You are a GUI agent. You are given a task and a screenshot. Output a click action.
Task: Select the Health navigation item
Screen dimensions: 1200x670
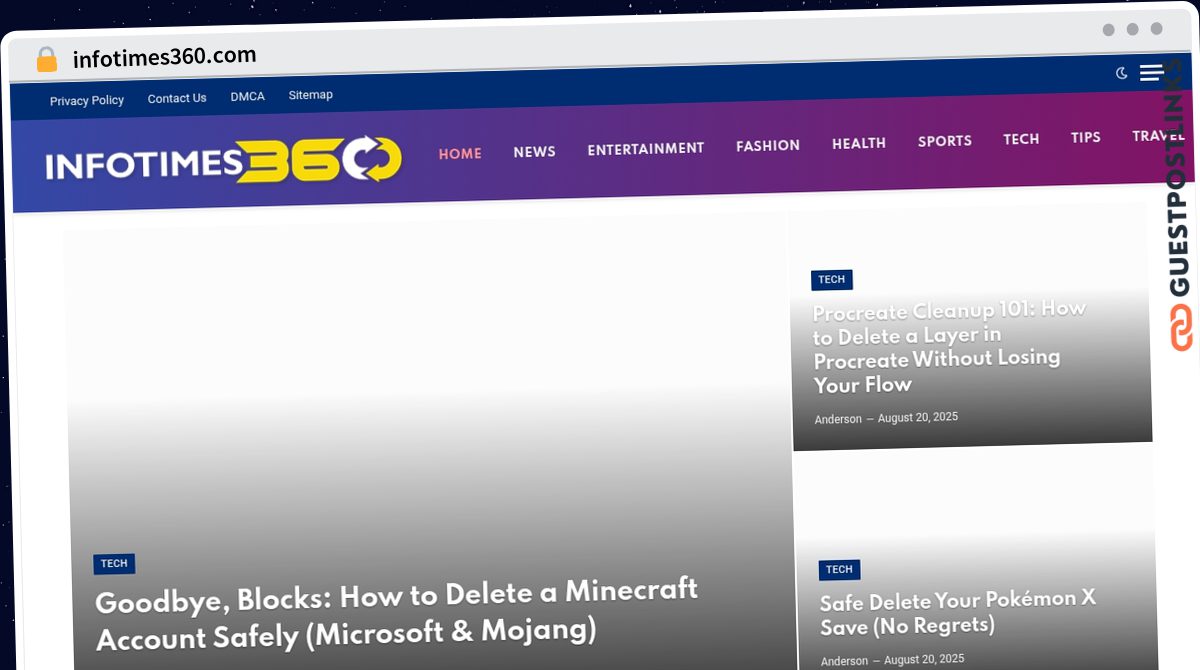[x=858, y=144]
